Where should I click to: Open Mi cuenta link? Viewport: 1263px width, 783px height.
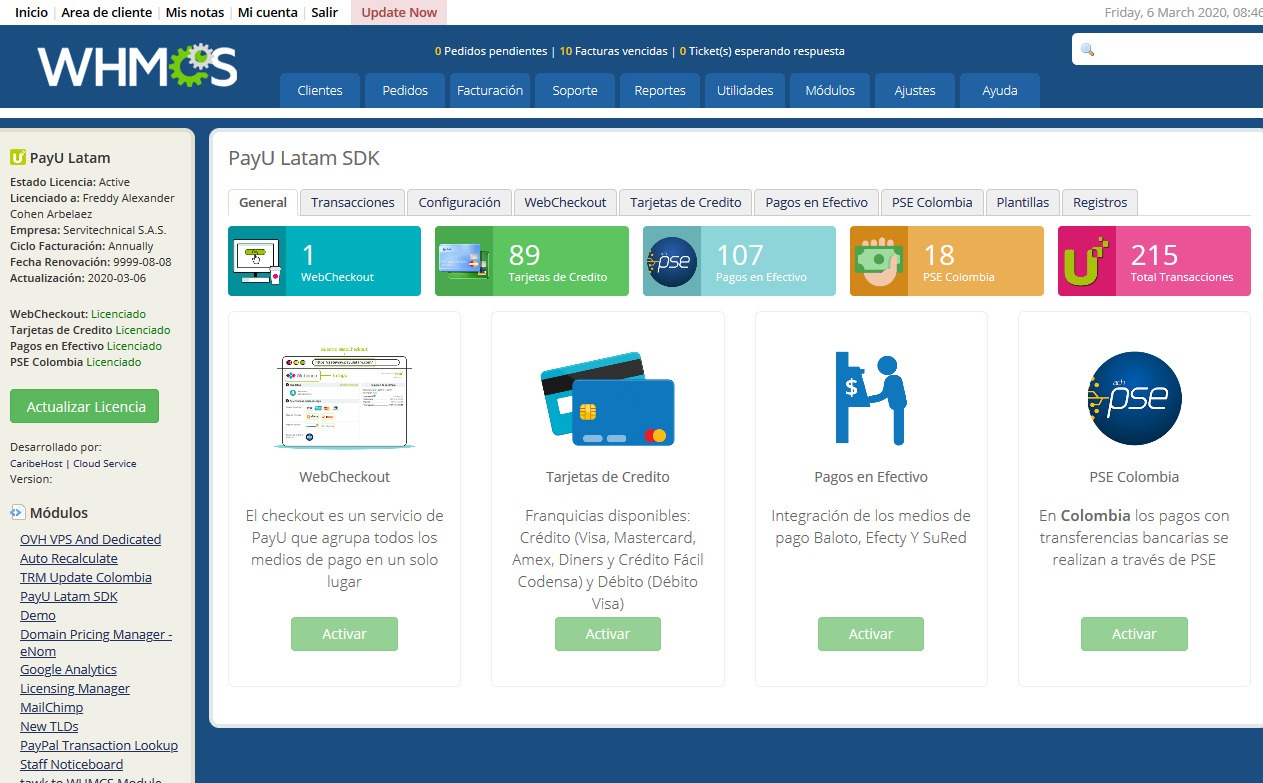click(268, 12)
